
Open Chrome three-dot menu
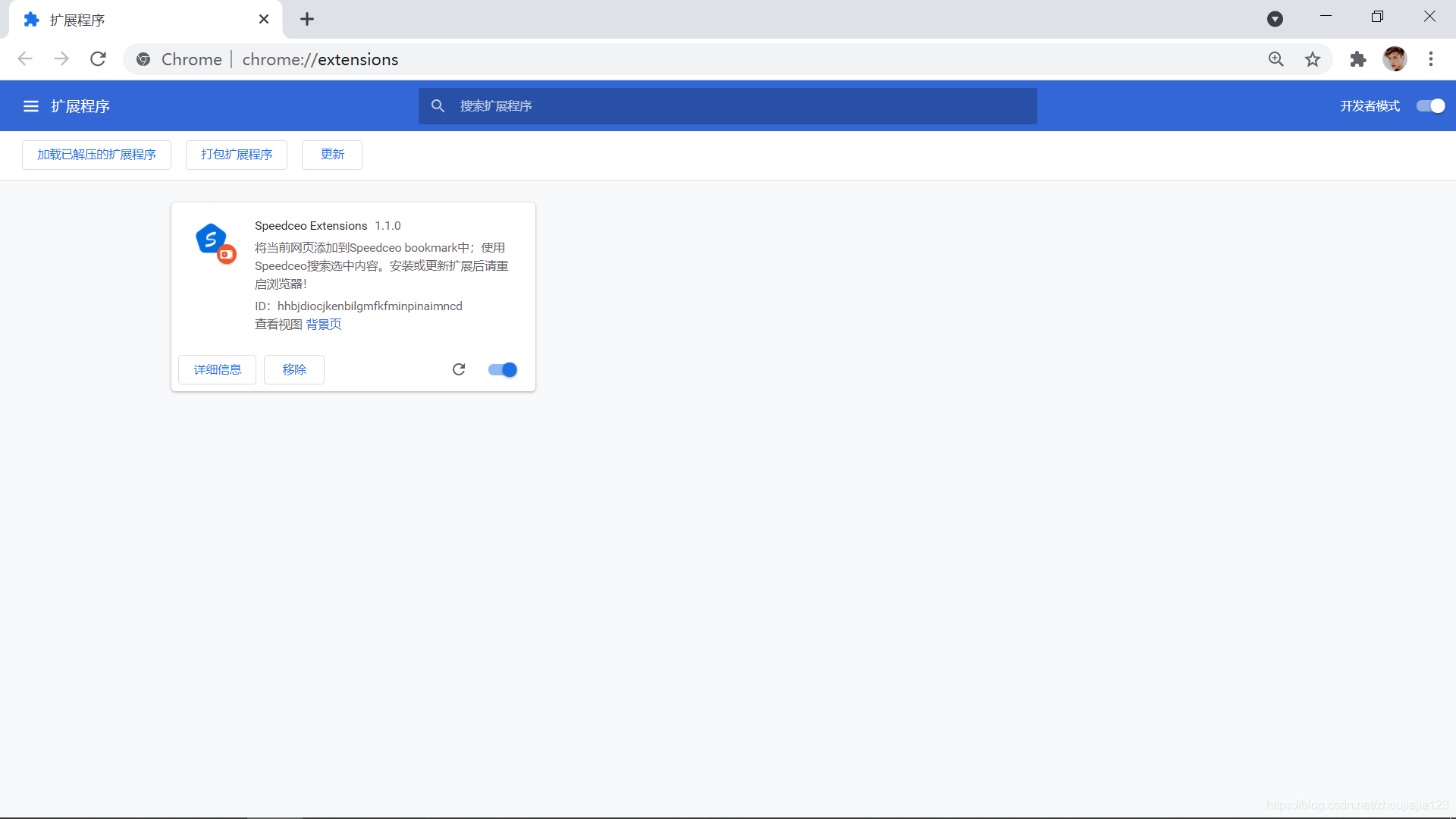coord(1431,59)
